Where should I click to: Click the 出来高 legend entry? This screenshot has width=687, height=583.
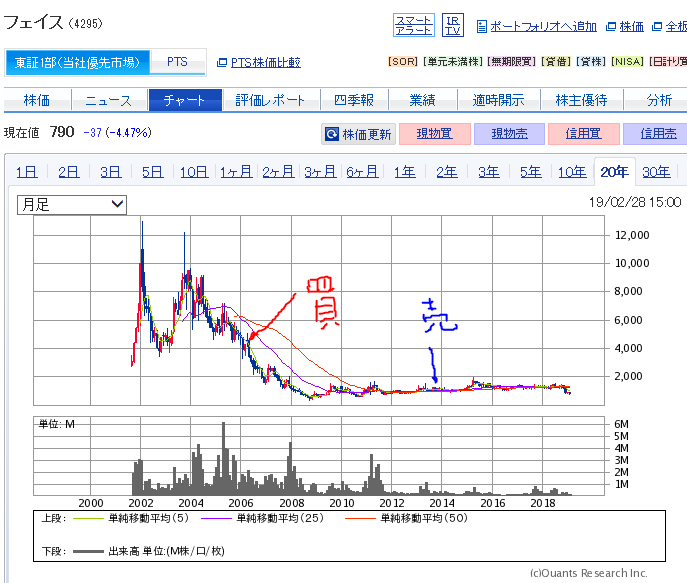[x=149, y=551]
